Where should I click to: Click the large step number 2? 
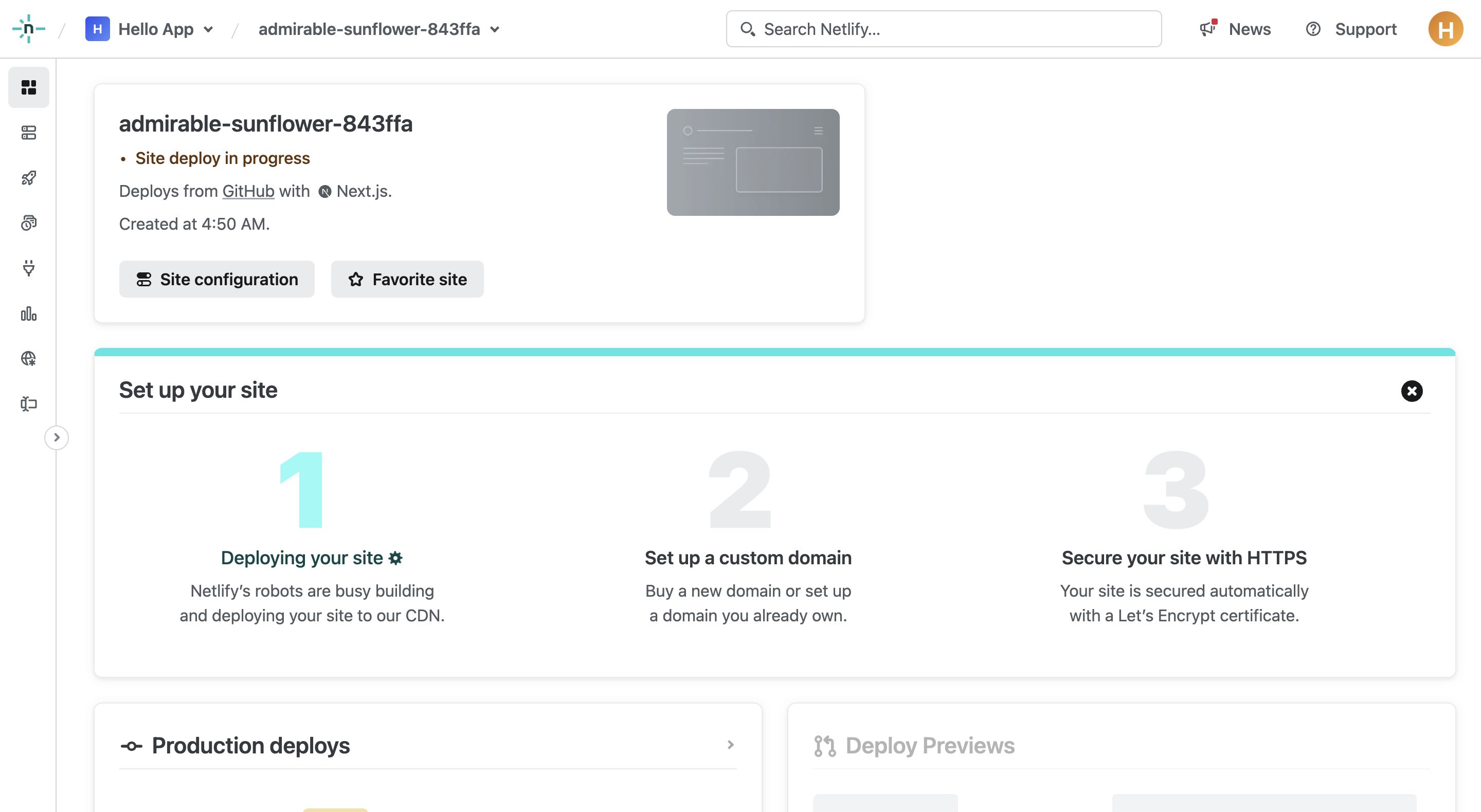(739, 490)
